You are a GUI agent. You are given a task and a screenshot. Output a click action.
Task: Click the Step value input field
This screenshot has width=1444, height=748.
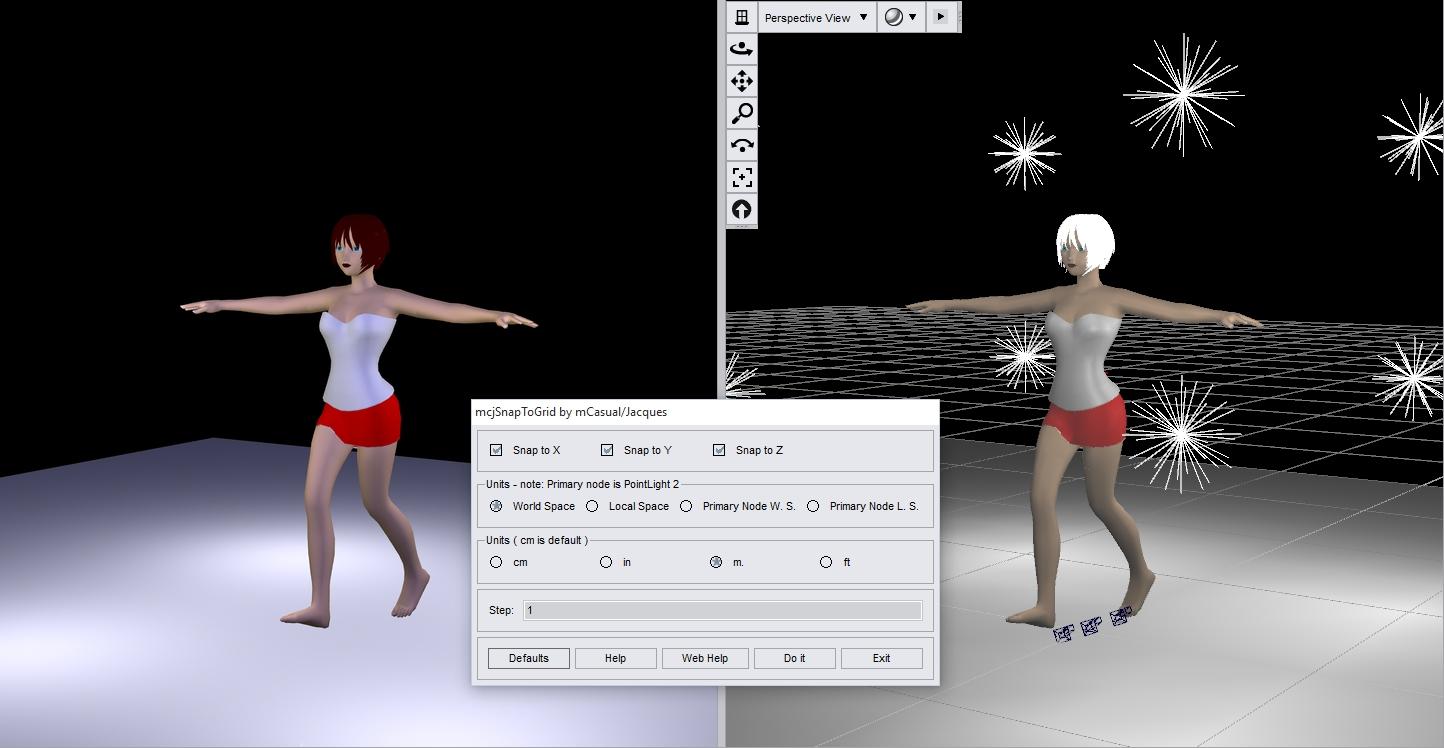[x=722, y=610]
